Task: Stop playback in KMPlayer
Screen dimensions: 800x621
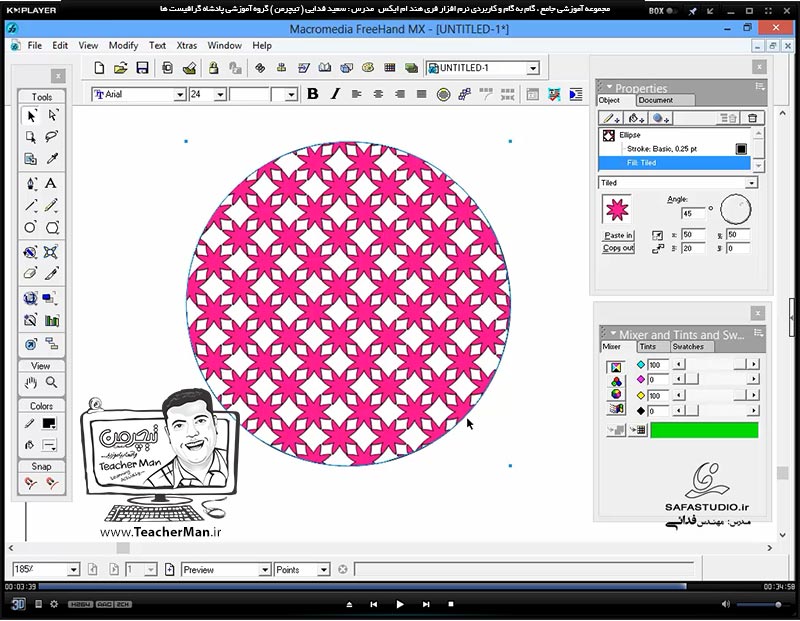Action: click(451, 604)
